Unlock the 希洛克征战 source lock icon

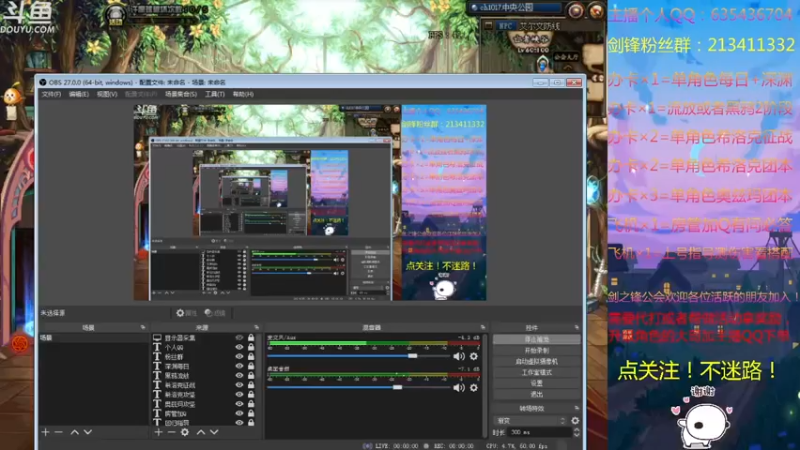(251, 385)
